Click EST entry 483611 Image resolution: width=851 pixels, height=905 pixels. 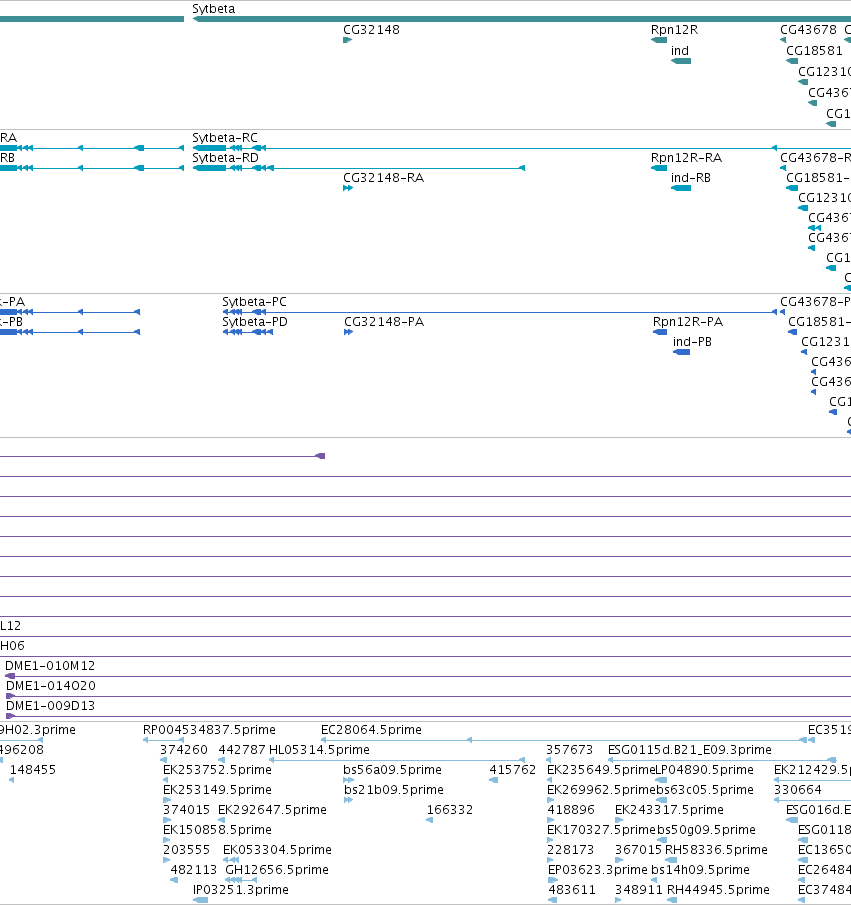coord(572,890)
